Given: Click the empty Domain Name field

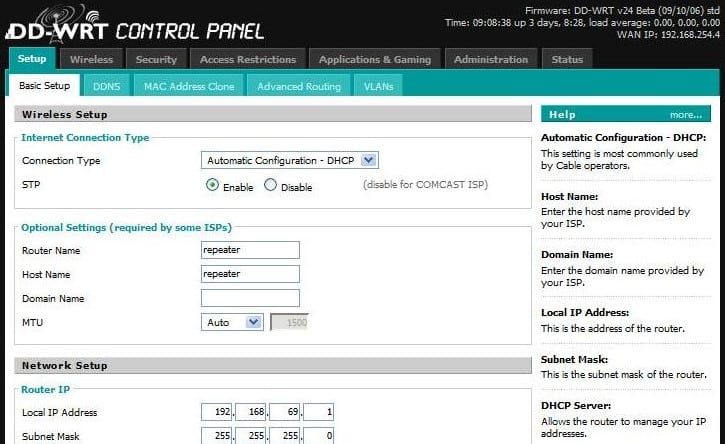Looking at the screenshot, I should click(250, 298).
